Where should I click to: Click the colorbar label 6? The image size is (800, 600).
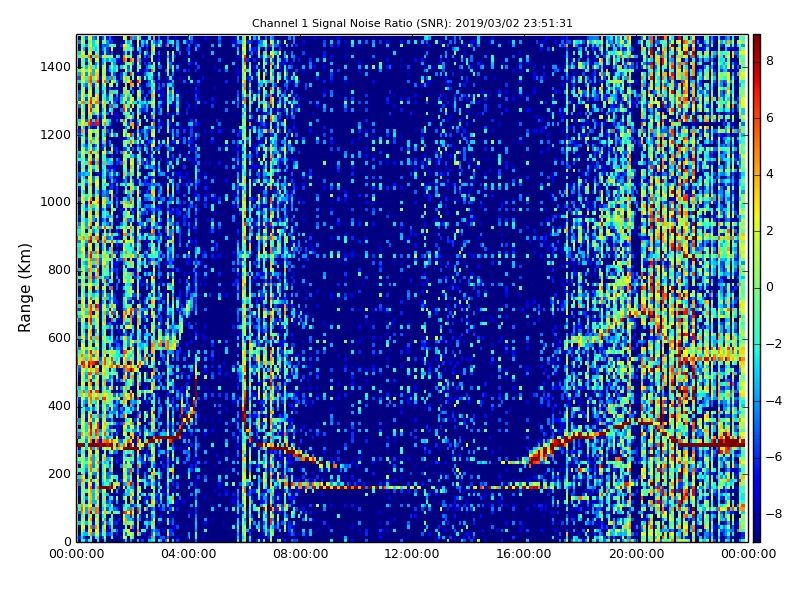point(770,118)
